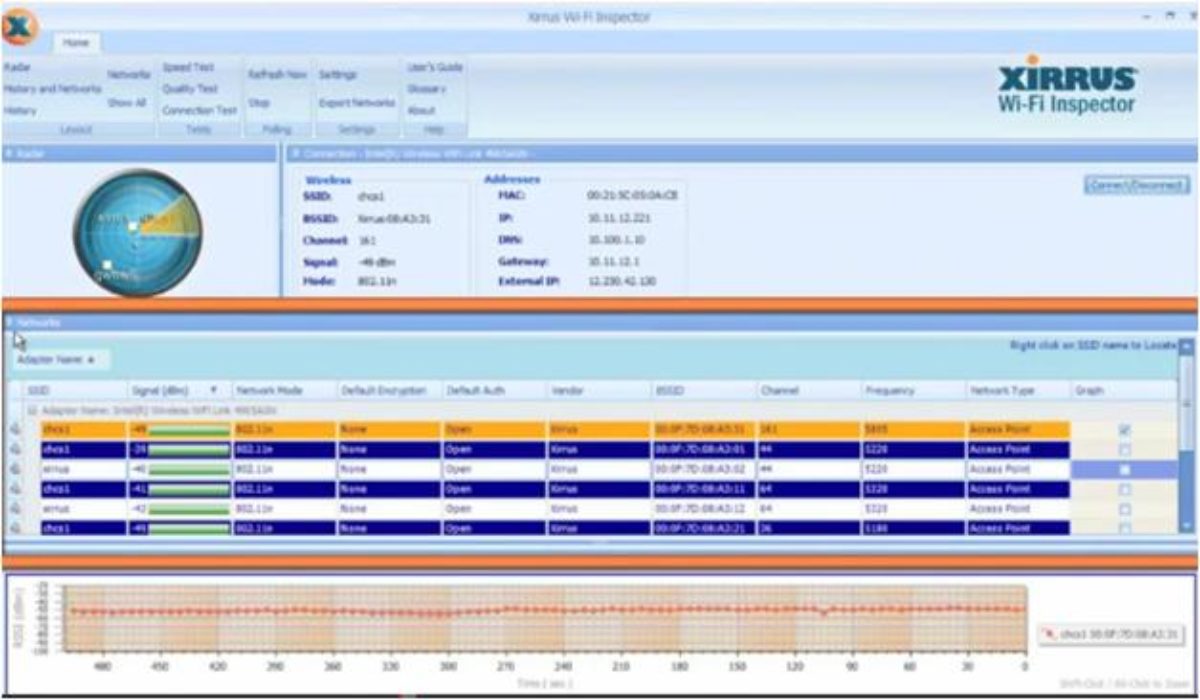Click network icon of BSSID A3:01 row

click(x=15, y=450)
